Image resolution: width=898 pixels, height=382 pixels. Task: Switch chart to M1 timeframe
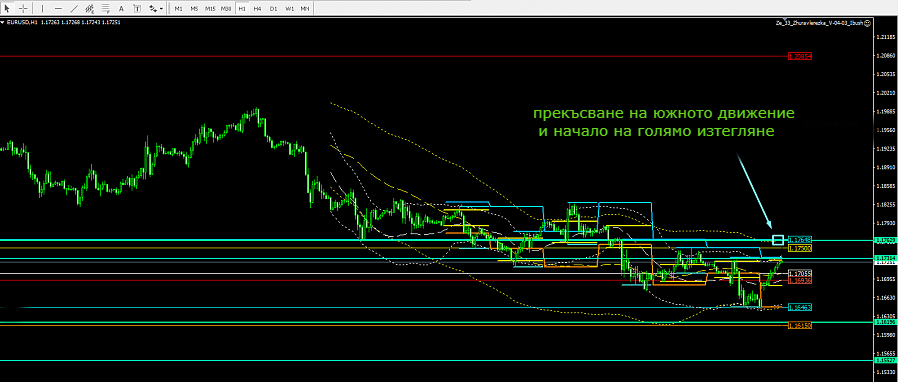point(179,9)
